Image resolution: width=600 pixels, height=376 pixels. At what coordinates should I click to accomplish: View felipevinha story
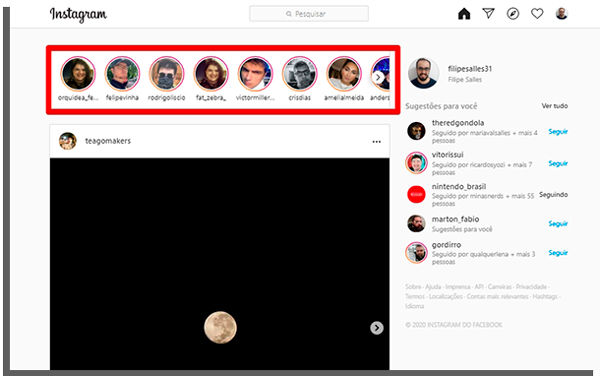click(x=122, y=74)
